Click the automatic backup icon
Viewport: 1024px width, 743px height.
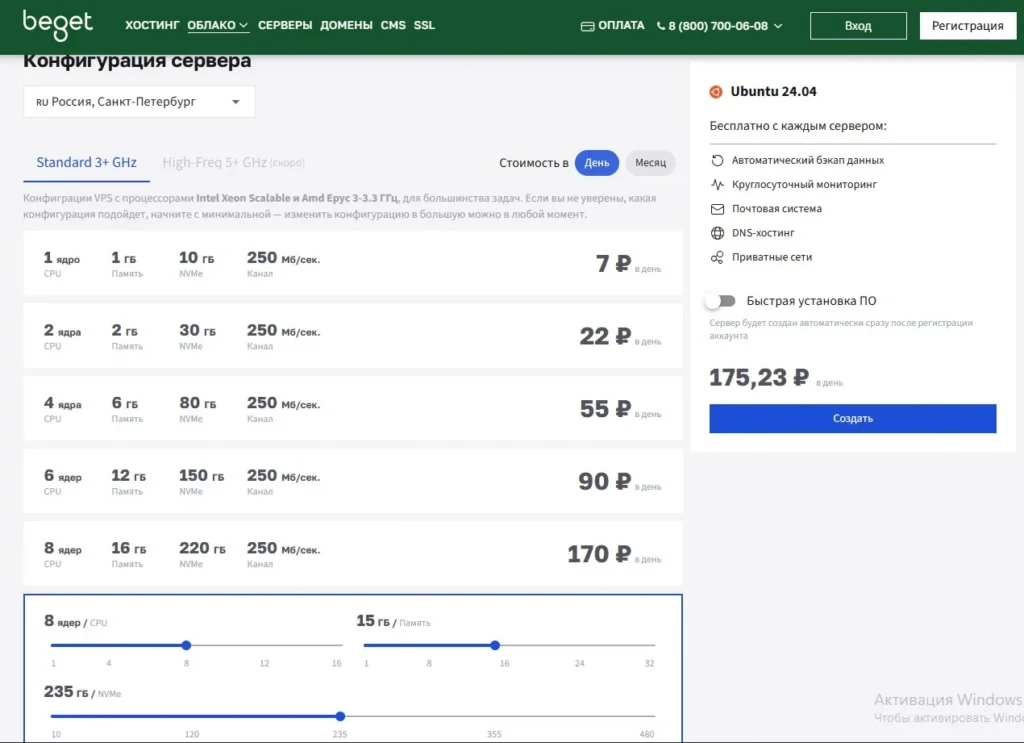pyautogui.click(x=717, y=161)
